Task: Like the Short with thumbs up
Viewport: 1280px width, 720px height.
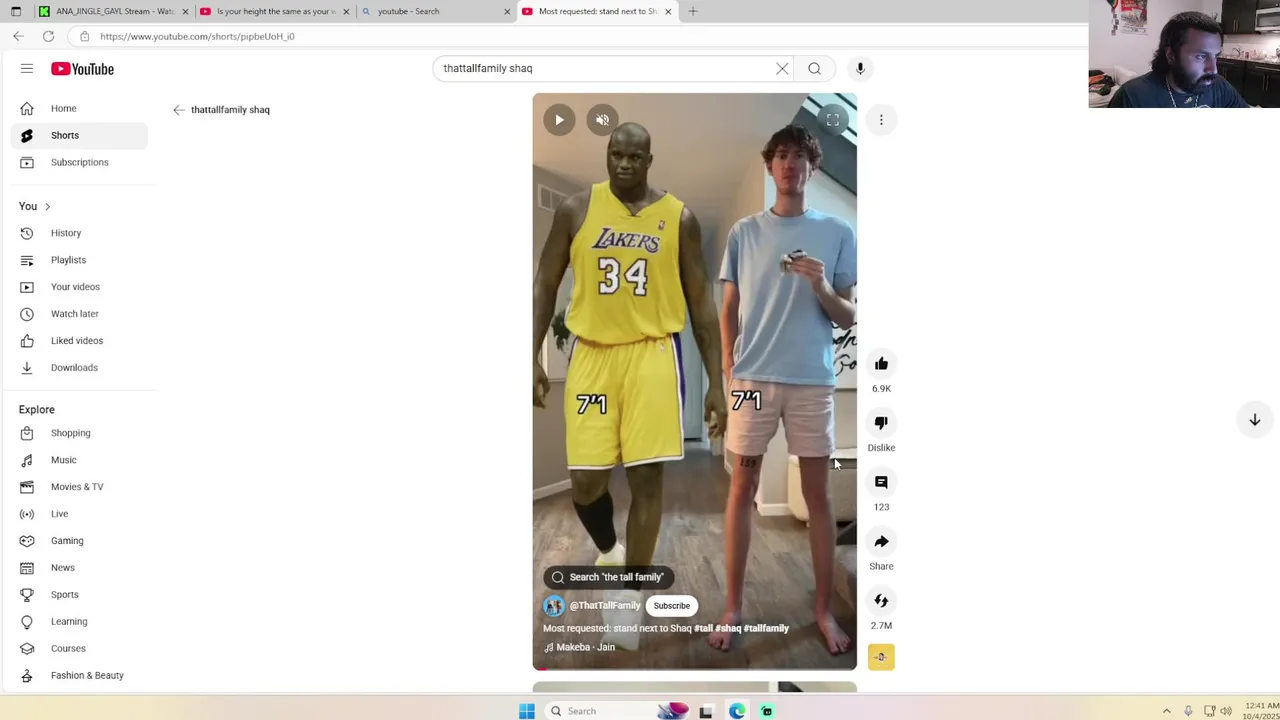Action: [x=881, y=364]
